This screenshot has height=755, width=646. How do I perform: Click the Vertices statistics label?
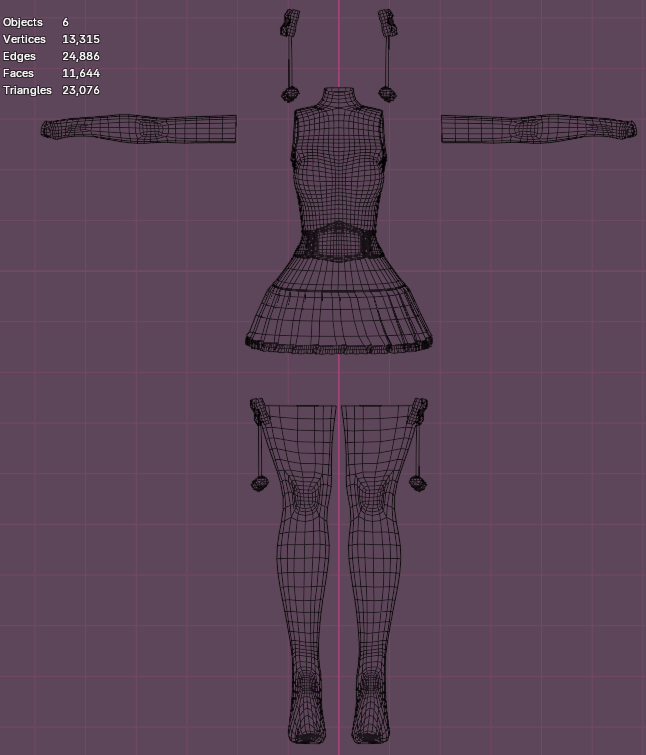(24, 39)
